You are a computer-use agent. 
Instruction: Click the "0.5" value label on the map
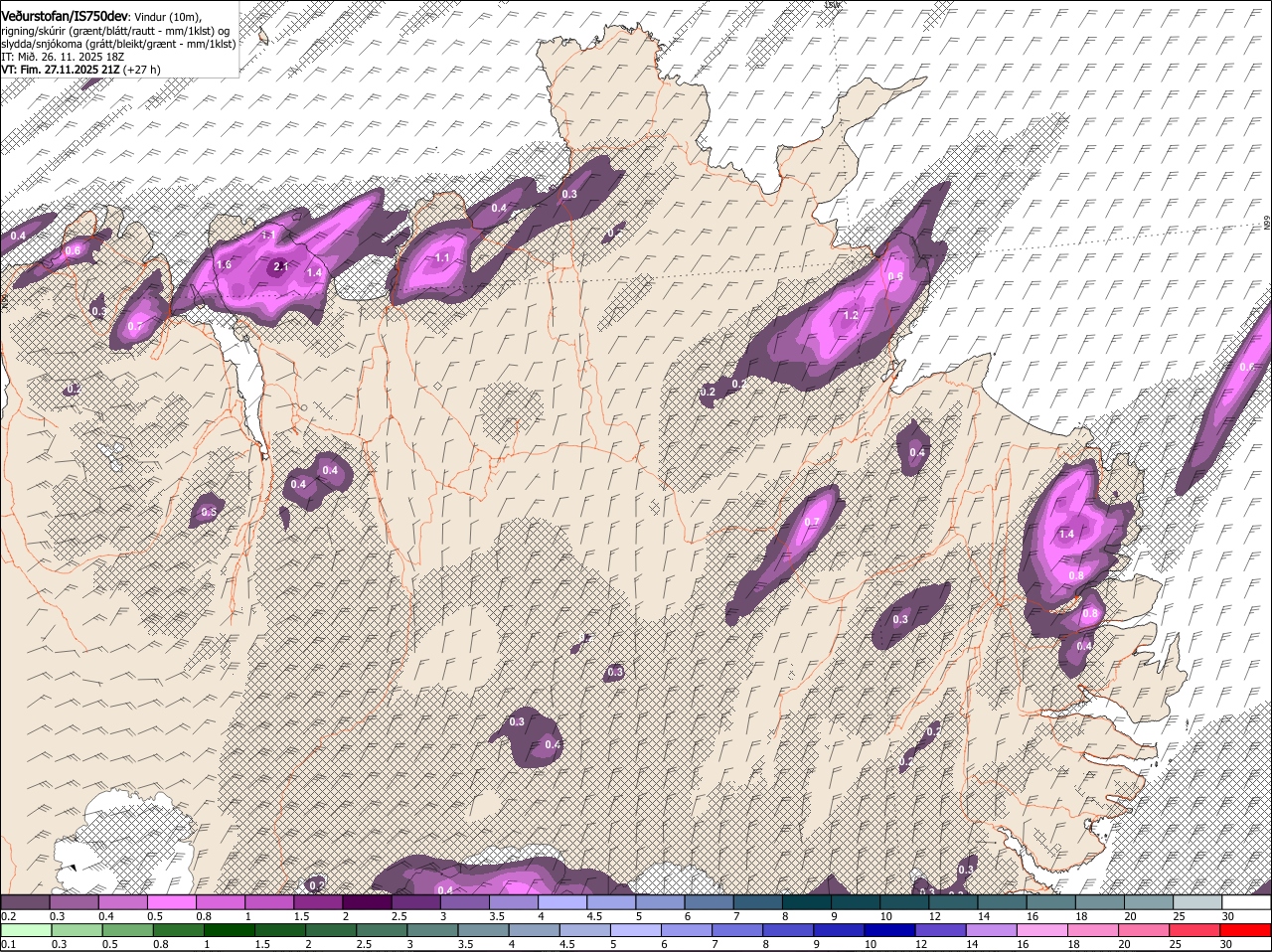pyautogui.click(x=209, y=512)
